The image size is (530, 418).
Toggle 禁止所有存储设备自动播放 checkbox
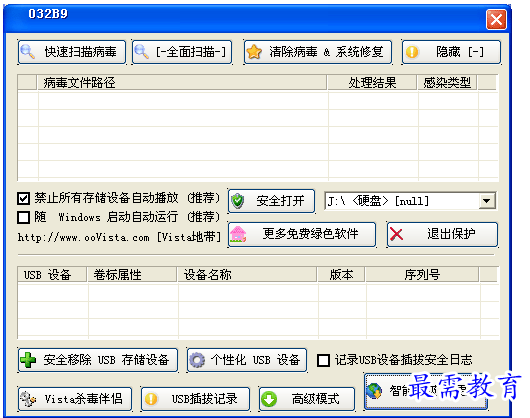coord(23,198)
